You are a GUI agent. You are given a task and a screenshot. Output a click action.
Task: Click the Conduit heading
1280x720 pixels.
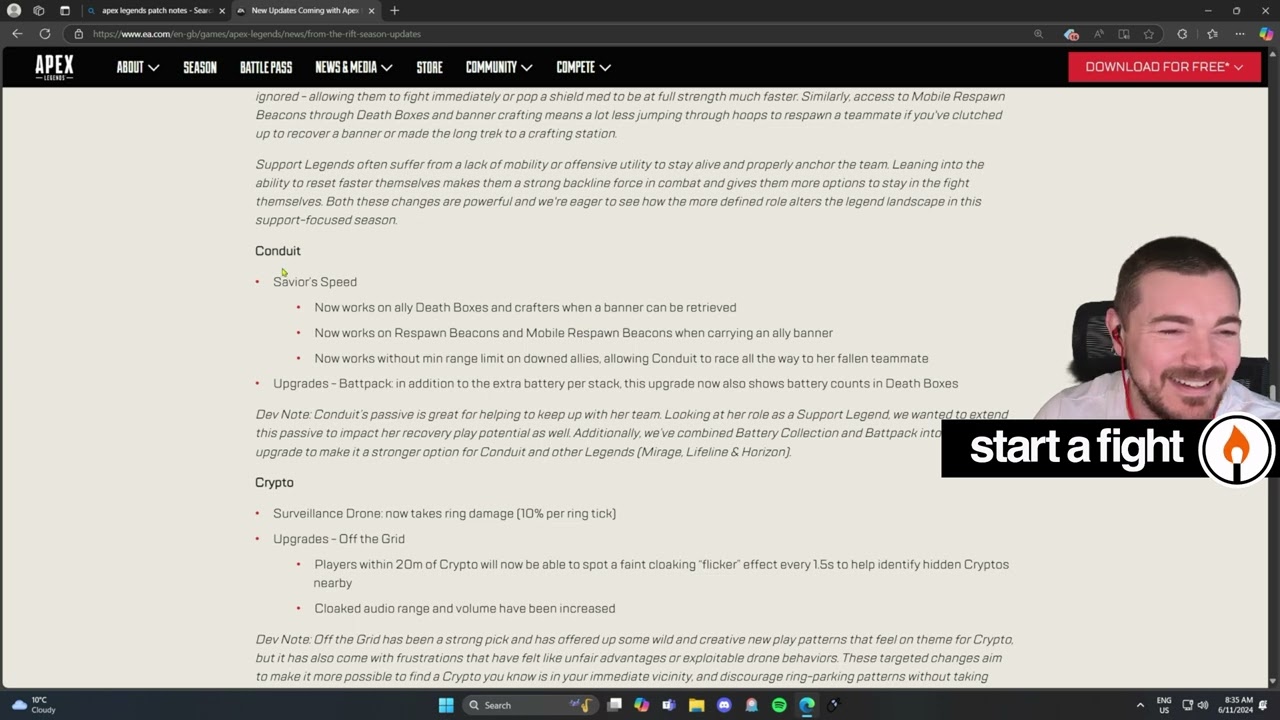[278, 251]
